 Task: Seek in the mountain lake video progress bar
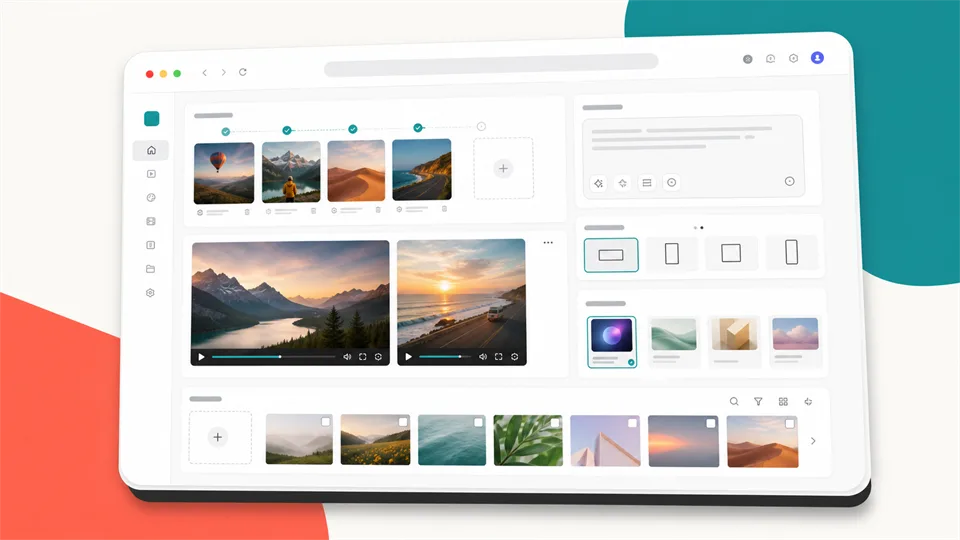click(x=274, y=356)
